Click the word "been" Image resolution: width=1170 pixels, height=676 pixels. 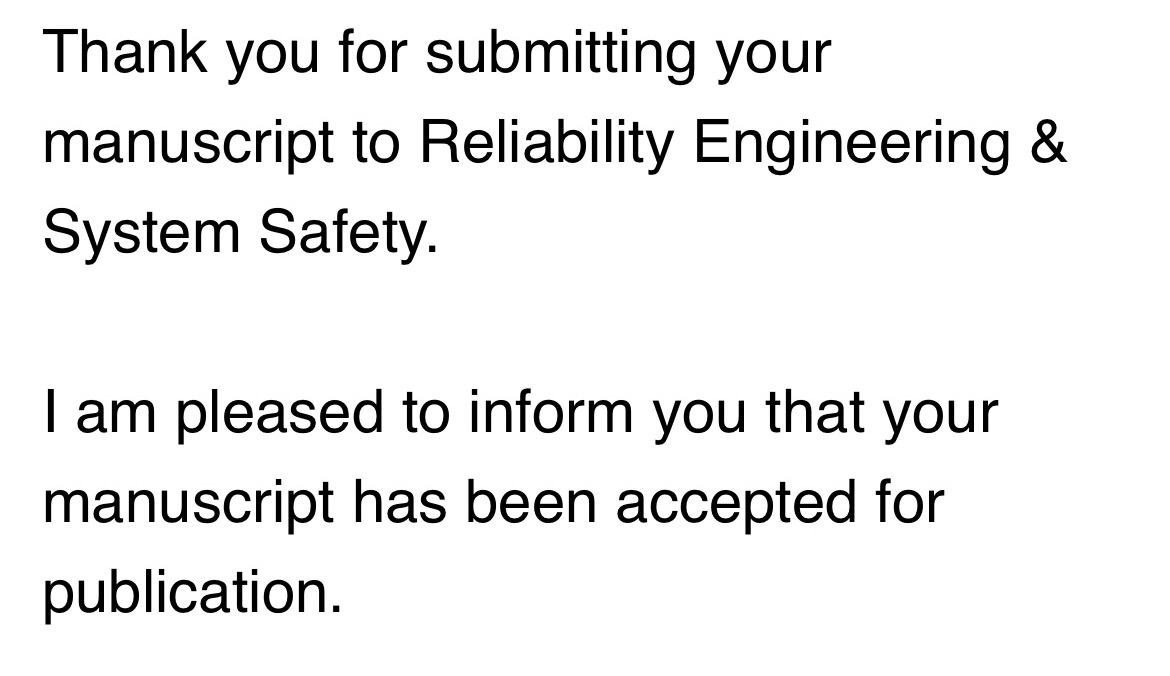pyautogui.click(x=531, y=502)
